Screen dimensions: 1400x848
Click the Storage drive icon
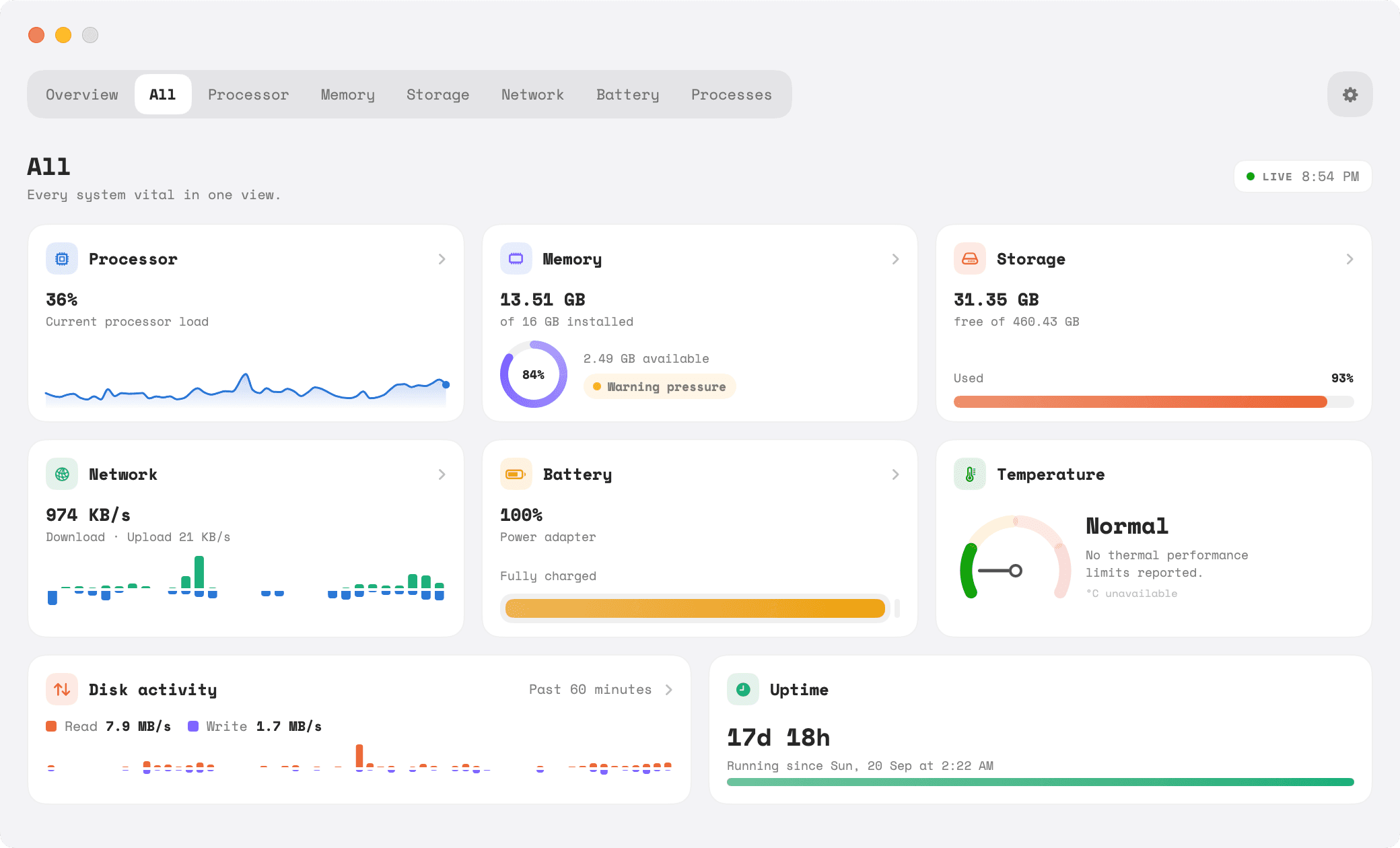click(x=970, y=259)
